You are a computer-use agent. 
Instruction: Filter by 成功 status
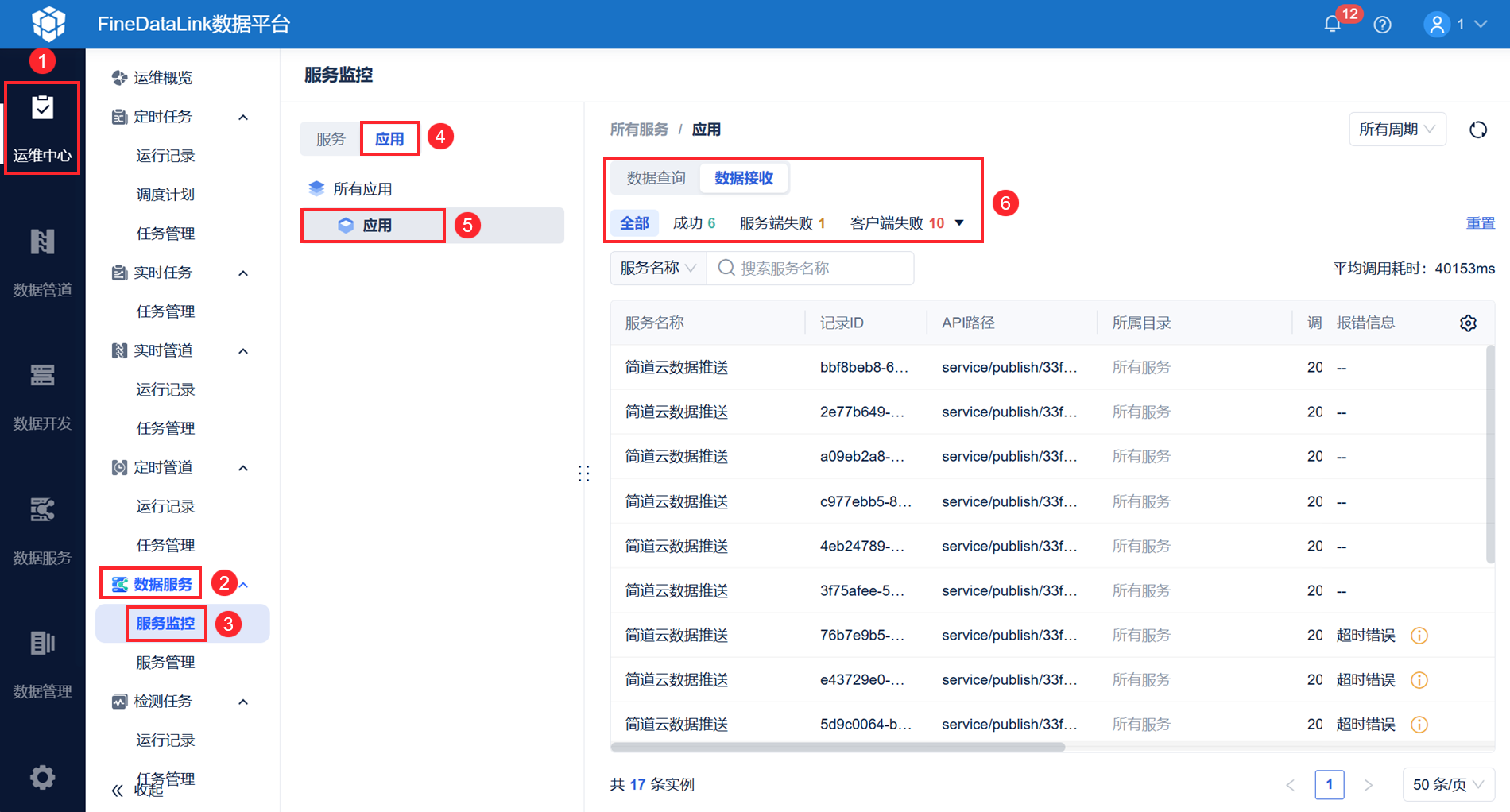(694, 223)
